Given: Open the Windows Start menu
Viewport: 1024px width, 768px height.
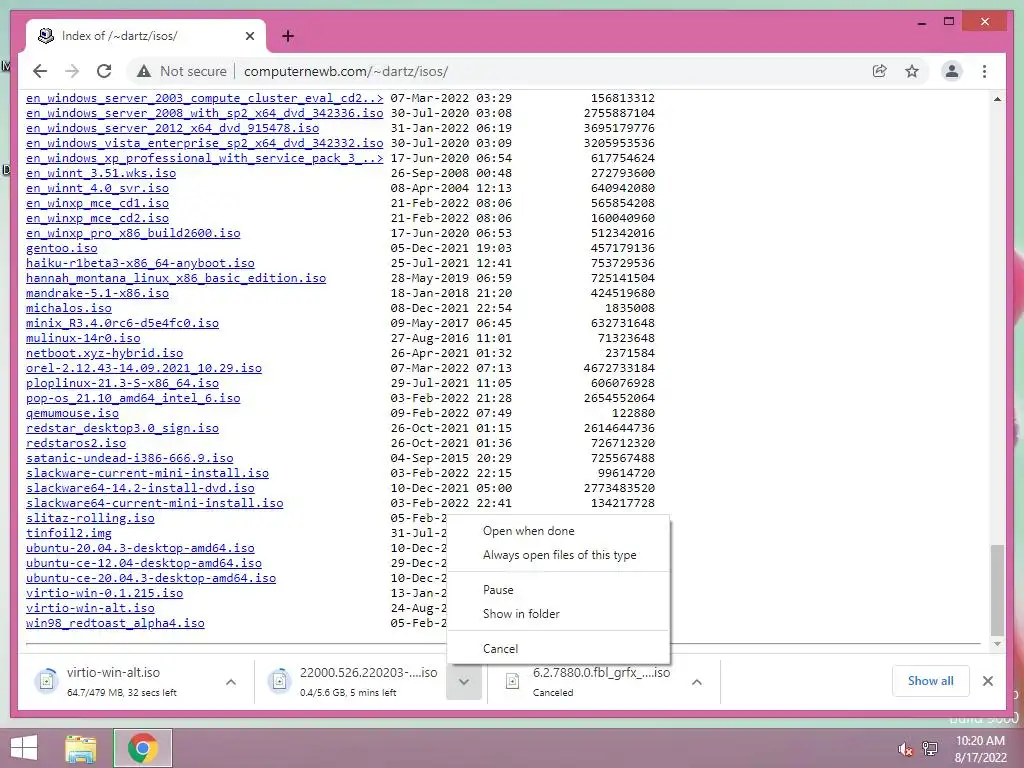Looking at the screenshot, I should [24, 748].
